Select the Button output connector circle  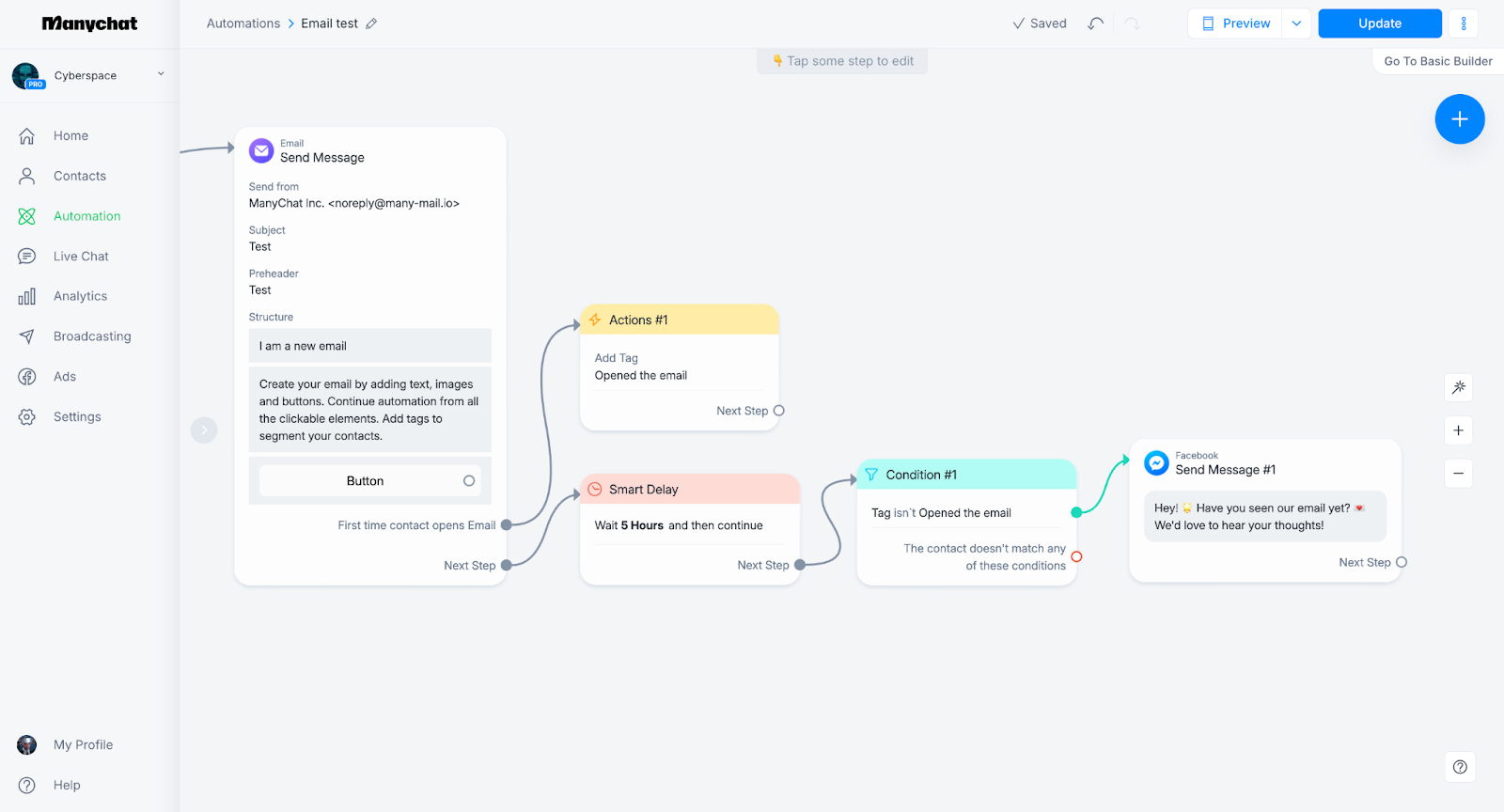coord(469,481)
